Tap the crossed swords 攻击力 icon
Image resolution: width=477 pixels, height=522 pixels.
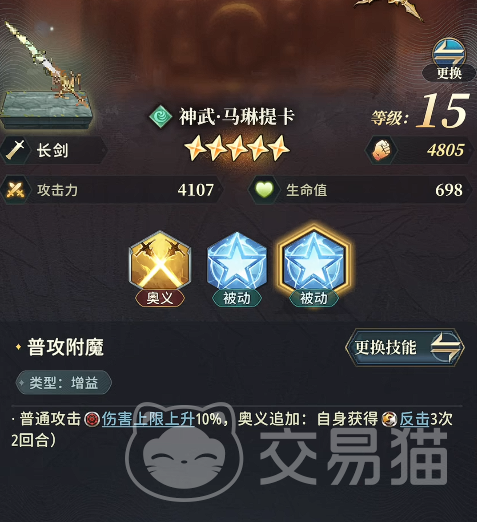(16, 190)
